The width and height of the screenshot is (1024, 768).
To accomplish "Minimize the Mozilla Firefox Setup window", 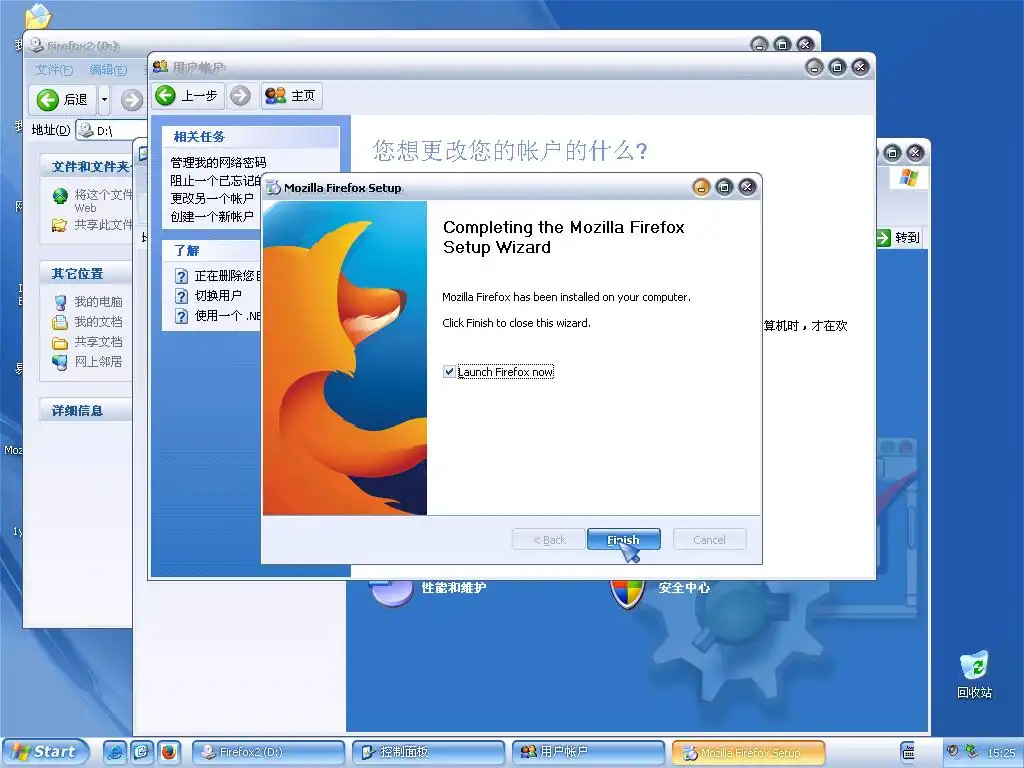I will click(701, 188).
